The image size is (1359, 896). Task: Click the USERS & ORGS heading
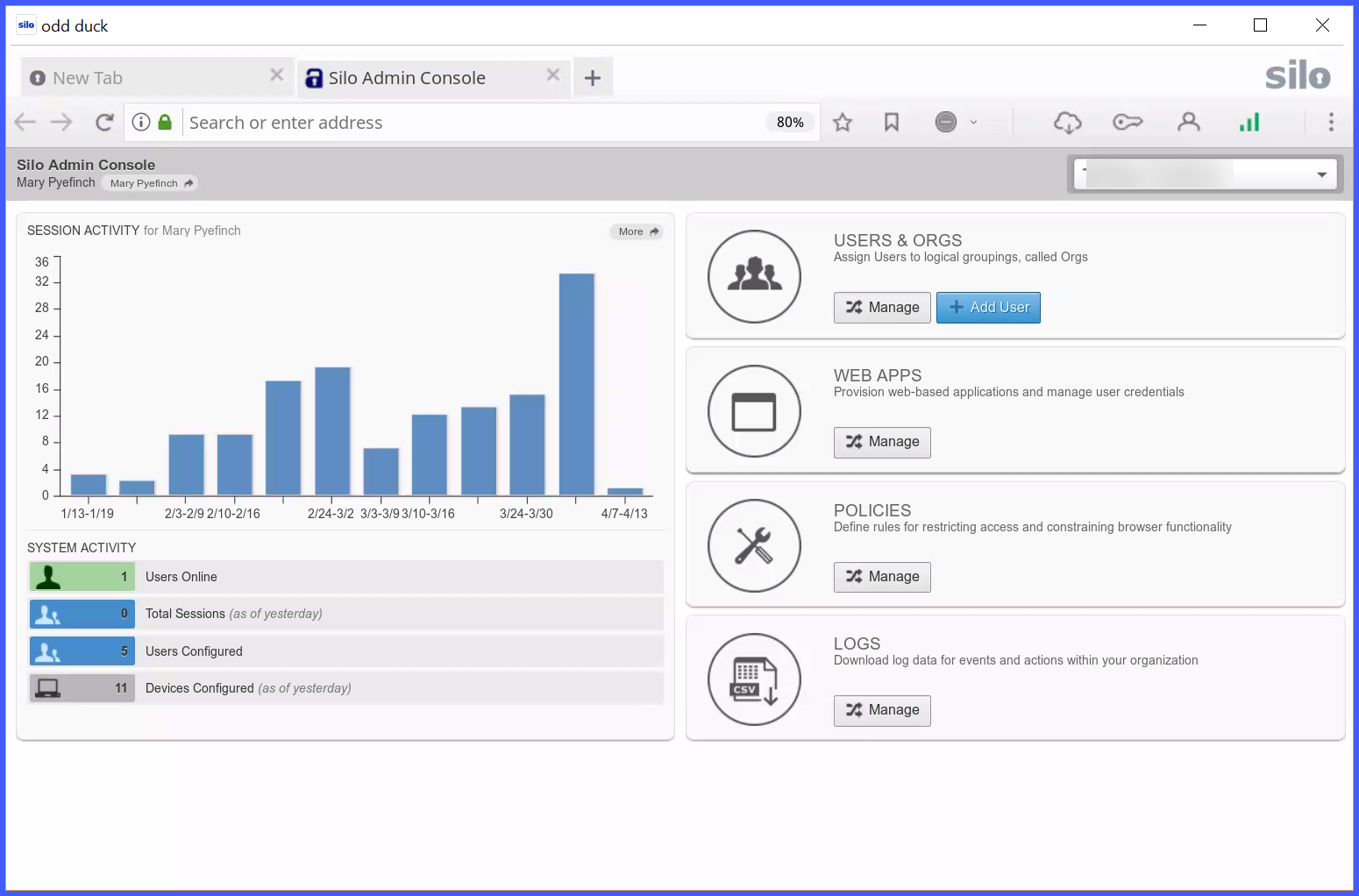[898, 240]
